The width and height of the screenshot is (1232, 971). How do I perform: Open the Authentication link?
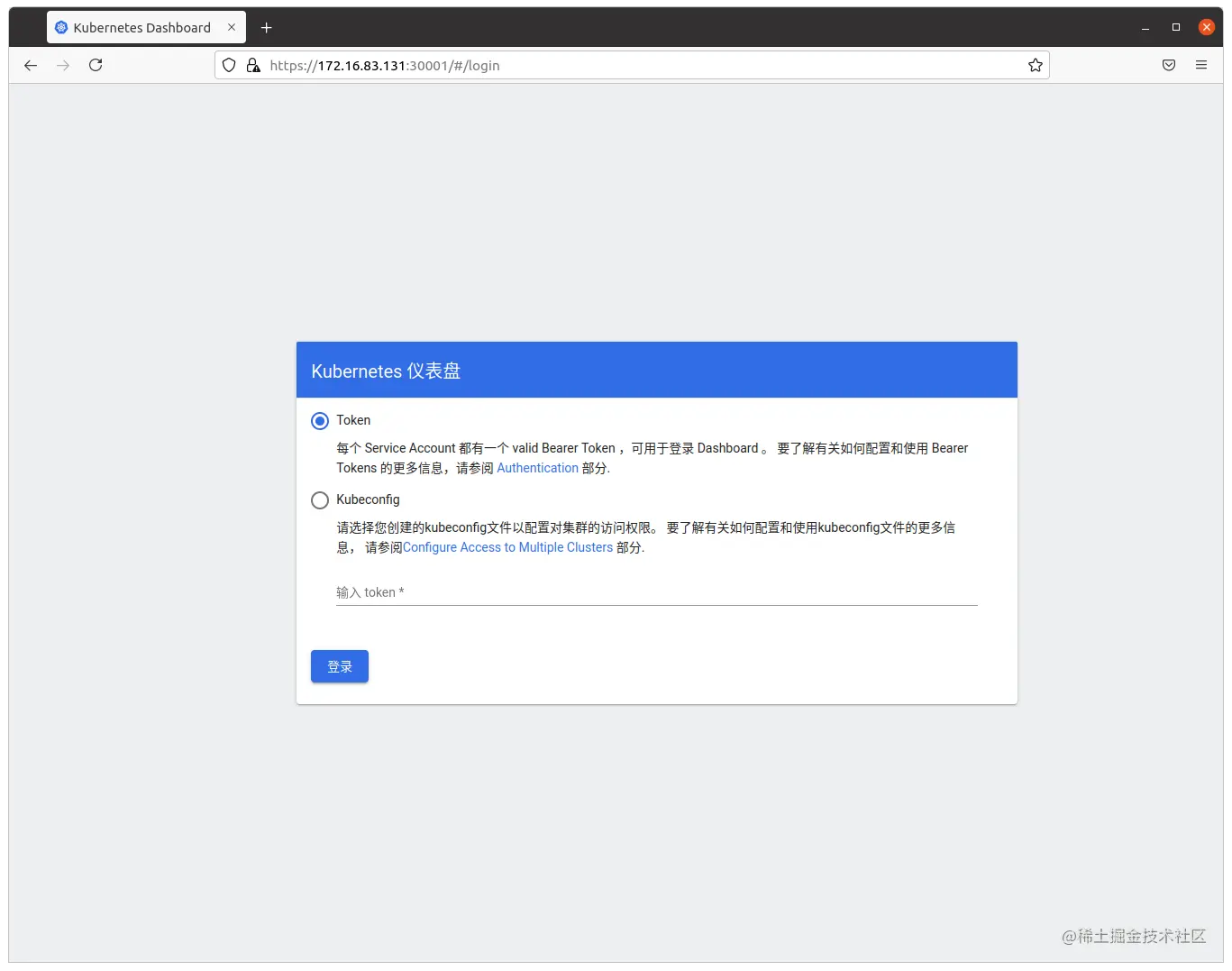(538, 468)
